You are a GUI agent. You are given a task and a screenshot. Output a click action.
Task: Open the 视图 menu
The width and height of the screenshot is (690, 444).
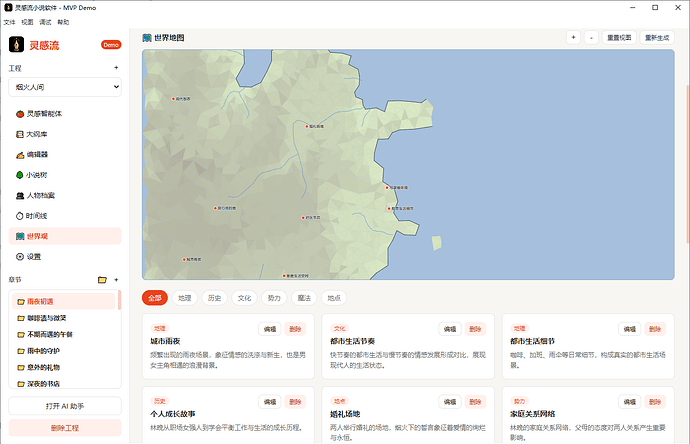[x=27, y=22]
